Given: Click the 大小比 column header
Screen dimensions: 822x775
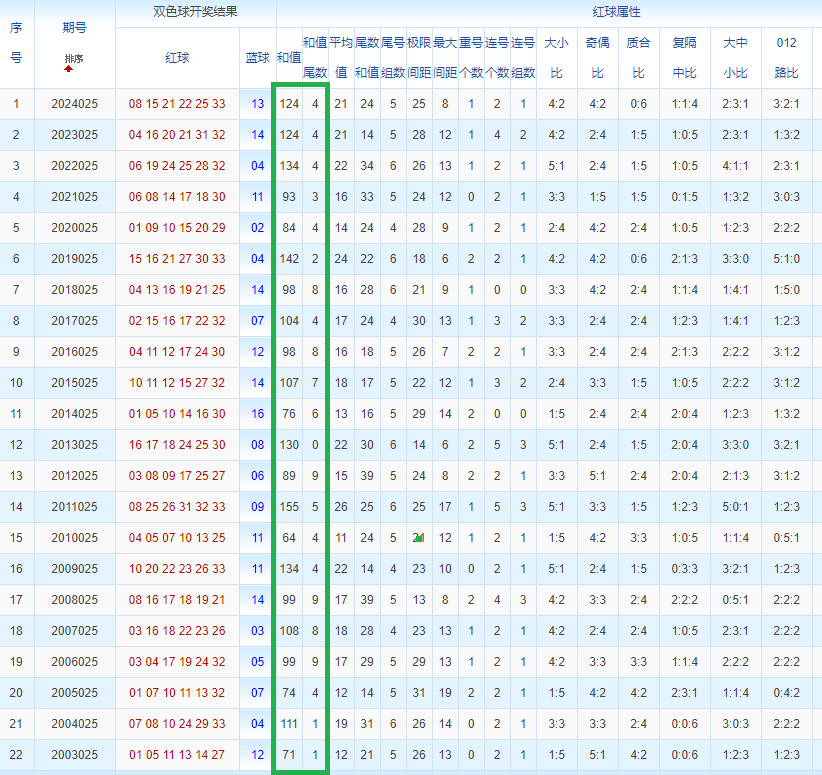Looking at the screenshot, I should tap(556, 58).
